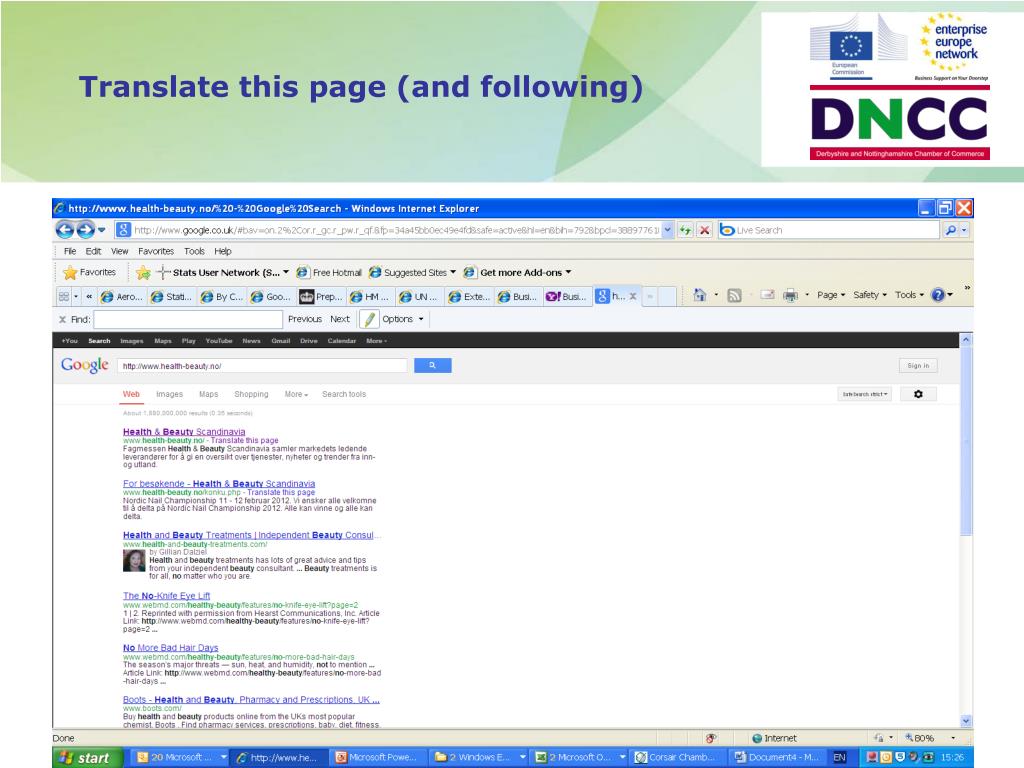Click Previous in the Find bar
The image size is (1024, 768).
[305, 319]
